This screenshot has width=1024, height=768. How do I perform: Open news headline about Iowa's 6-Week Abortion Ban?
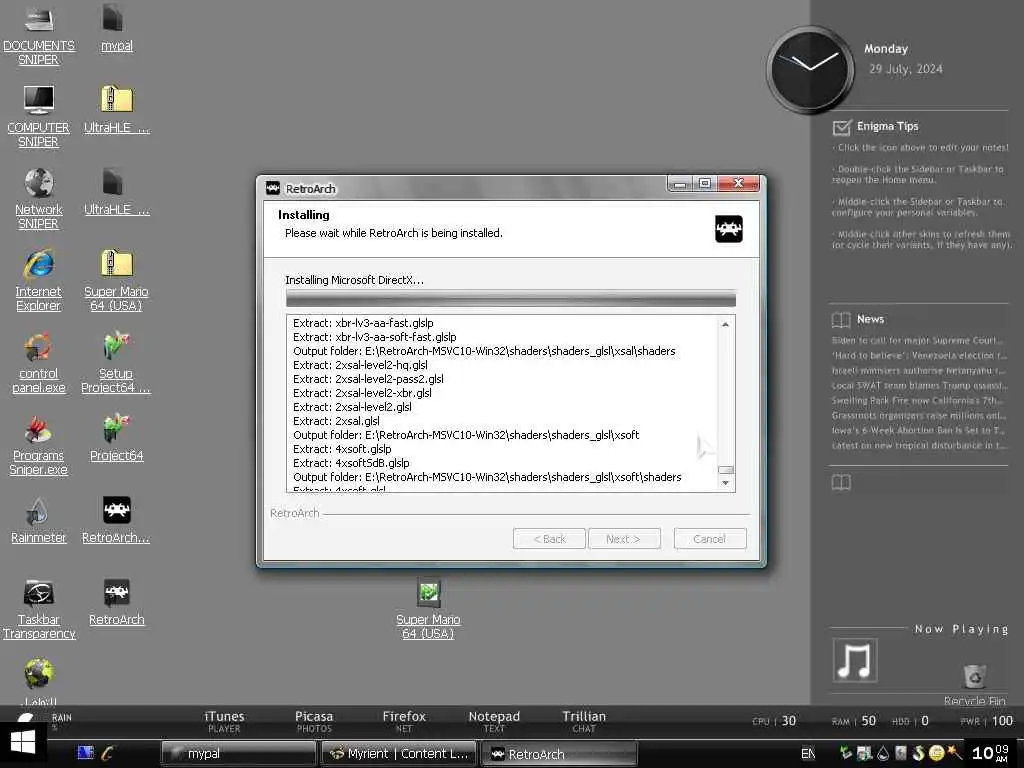[918, 430]
